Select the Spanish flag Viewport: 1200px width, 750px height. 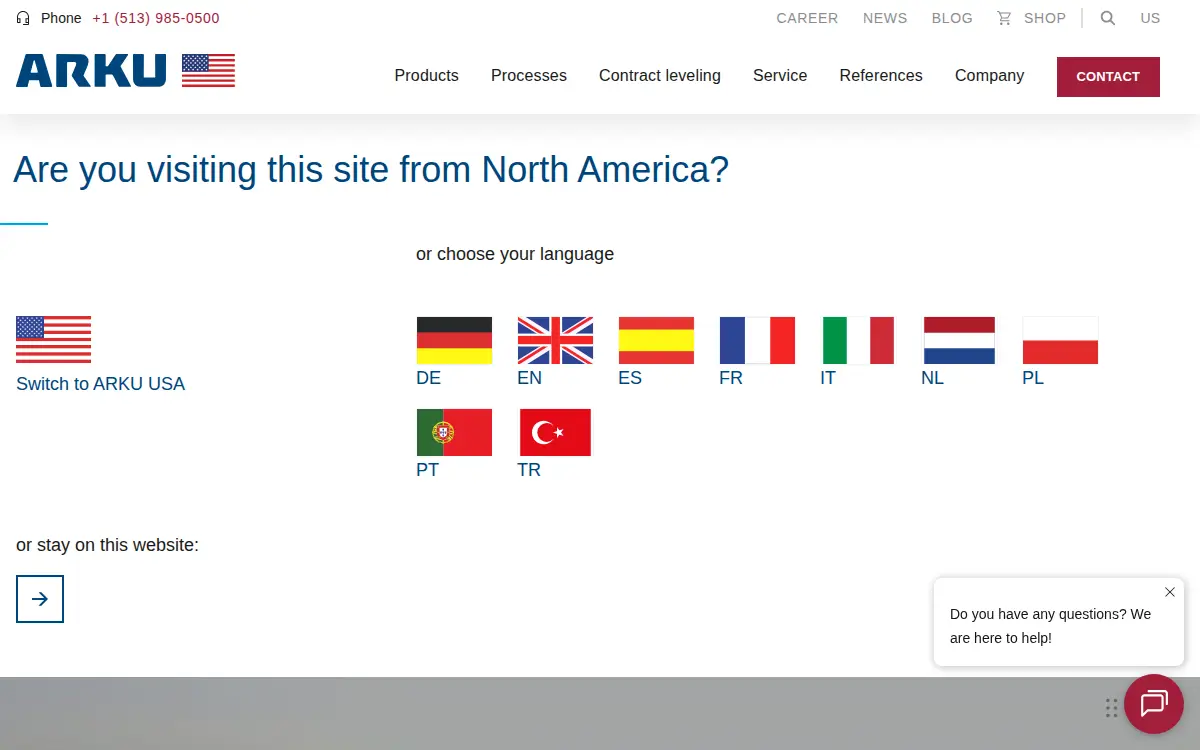coord(656,340)
